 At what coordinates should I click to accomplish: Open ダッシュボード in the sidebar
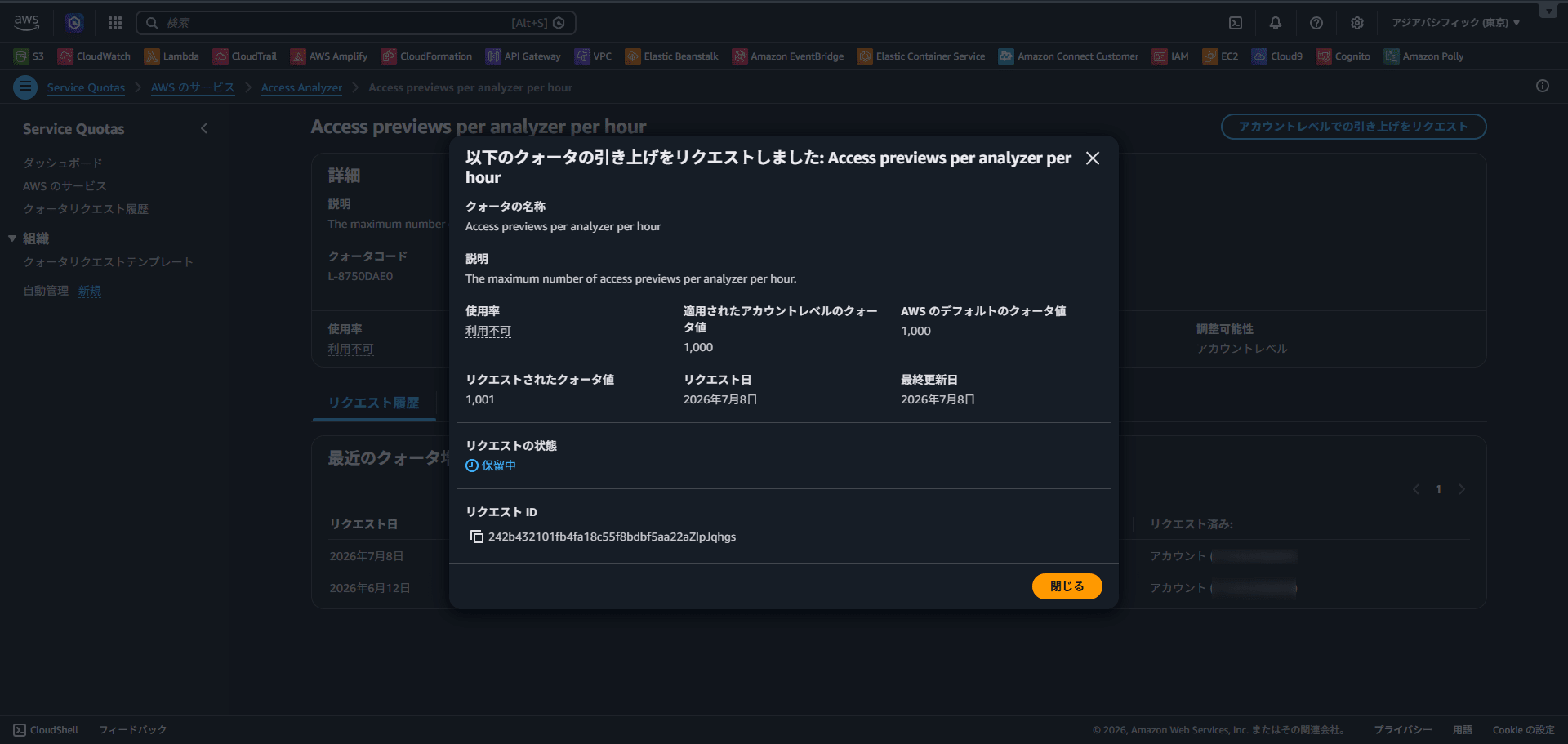(x=63, y=163)
